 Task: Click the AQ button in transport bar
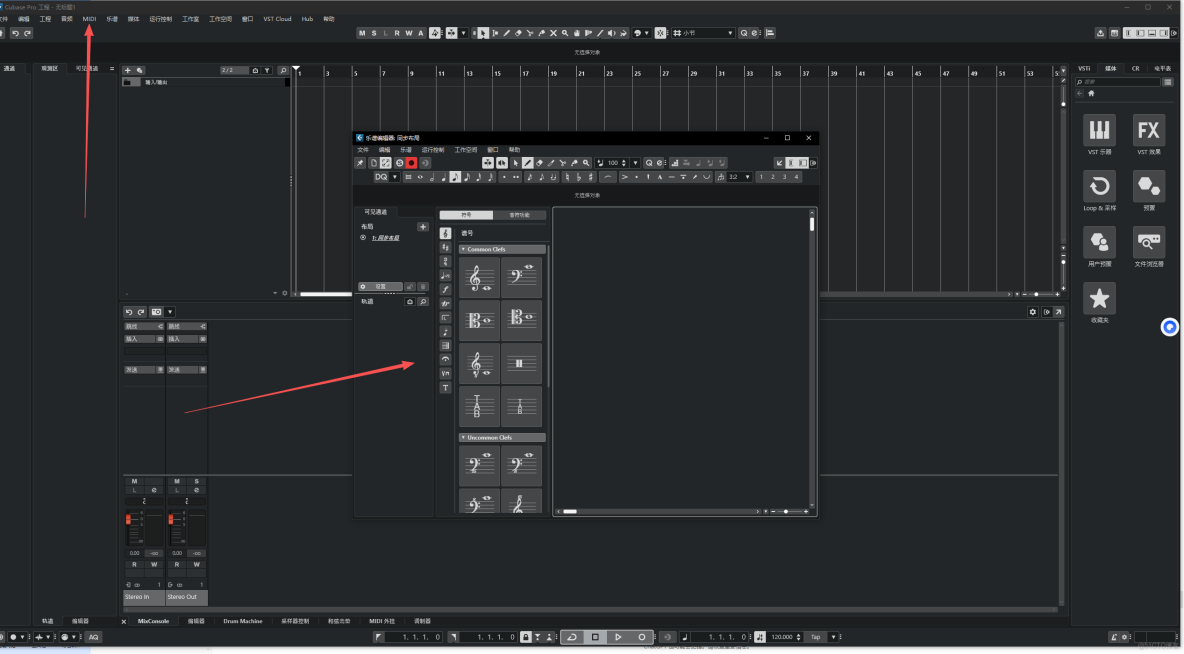coord(93,637)
